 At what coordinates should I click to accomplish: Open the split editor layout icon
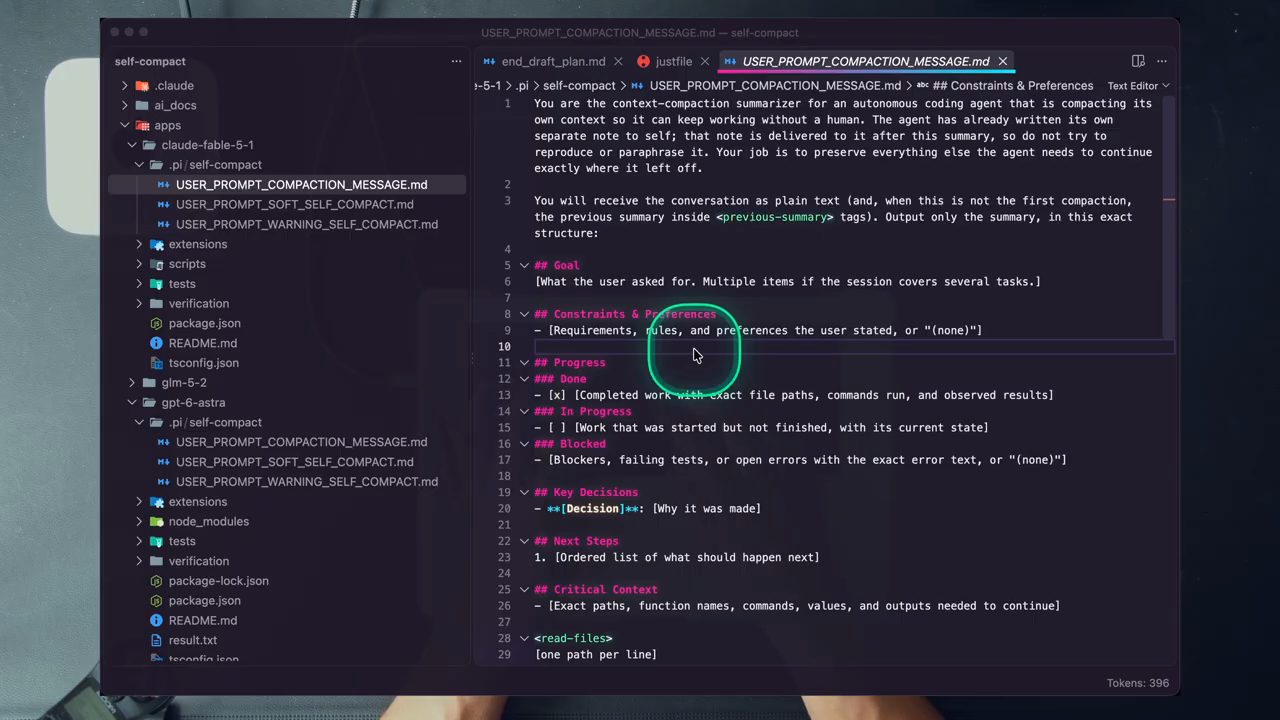click(x=1138, y=61)
